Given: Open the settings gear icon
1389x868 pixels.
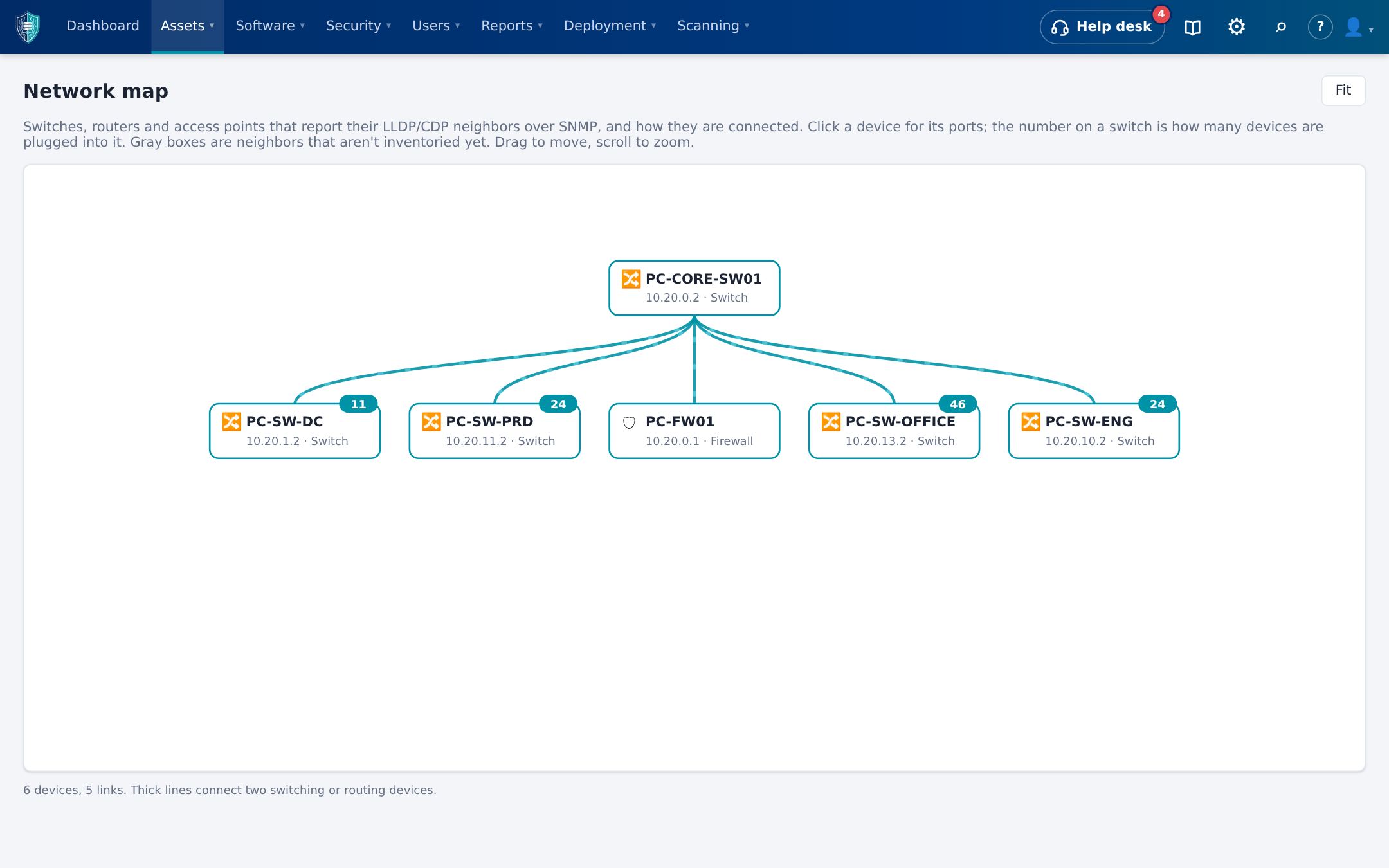Looking at the screenshot, I should coord(1236,26).
